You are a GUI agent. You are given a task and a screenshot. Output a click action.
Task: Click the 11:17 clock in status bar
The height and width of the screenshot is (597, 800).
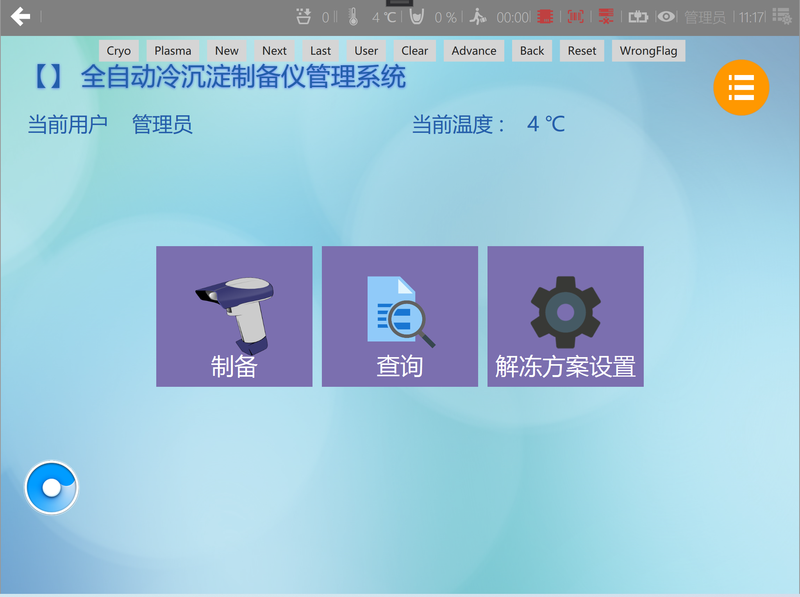point(751,17)
